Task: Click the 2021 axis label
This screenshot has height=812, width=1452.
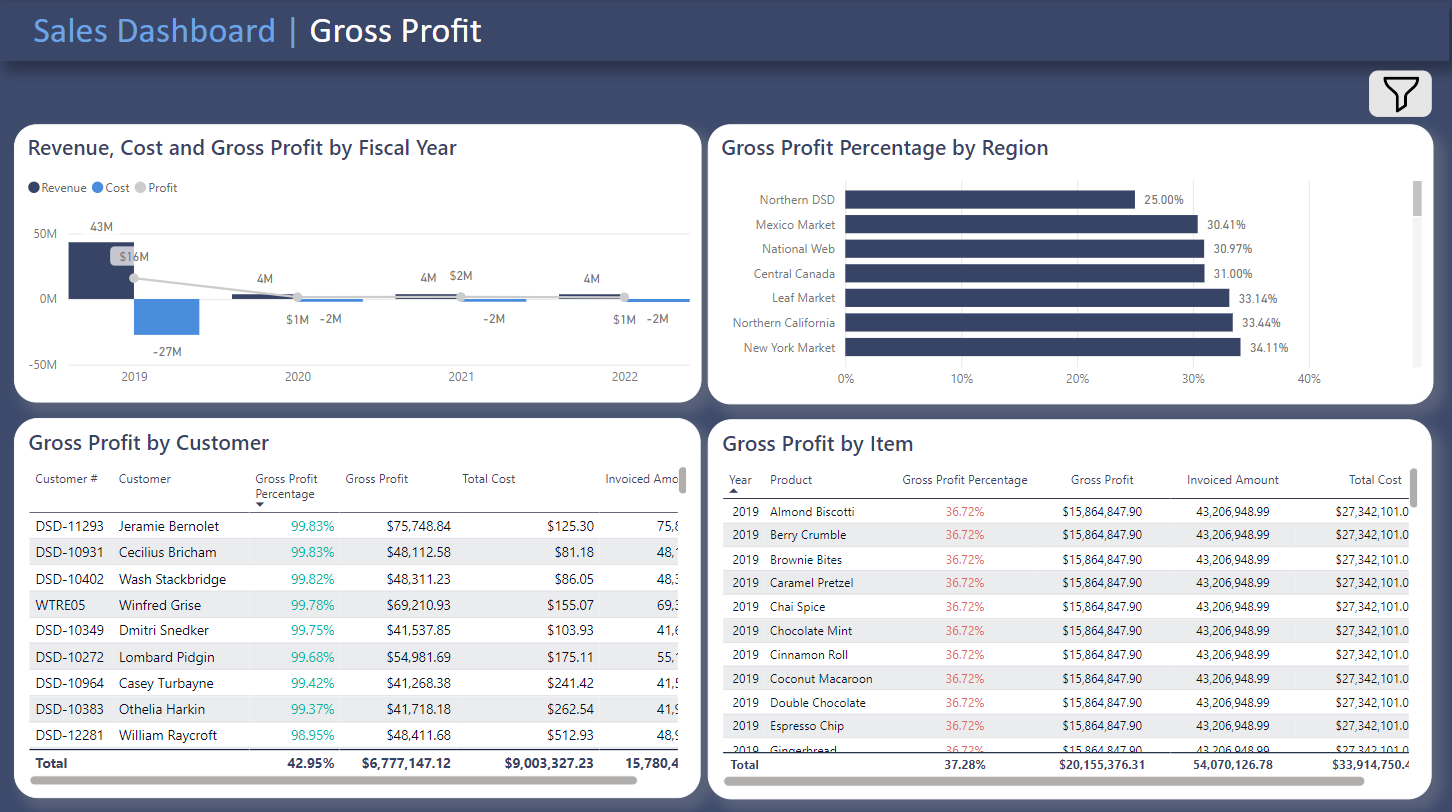Action: [x=461, y=377]
